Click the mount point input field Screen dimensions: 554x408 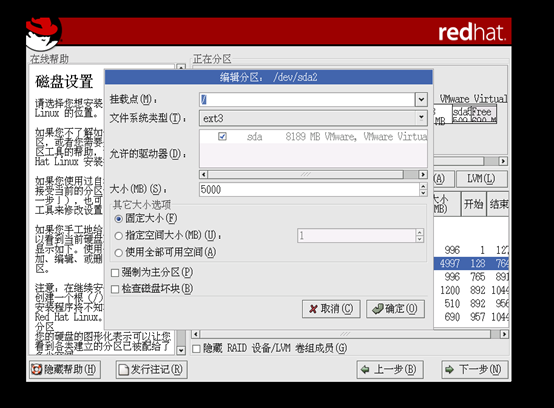[x=307, y=100]
